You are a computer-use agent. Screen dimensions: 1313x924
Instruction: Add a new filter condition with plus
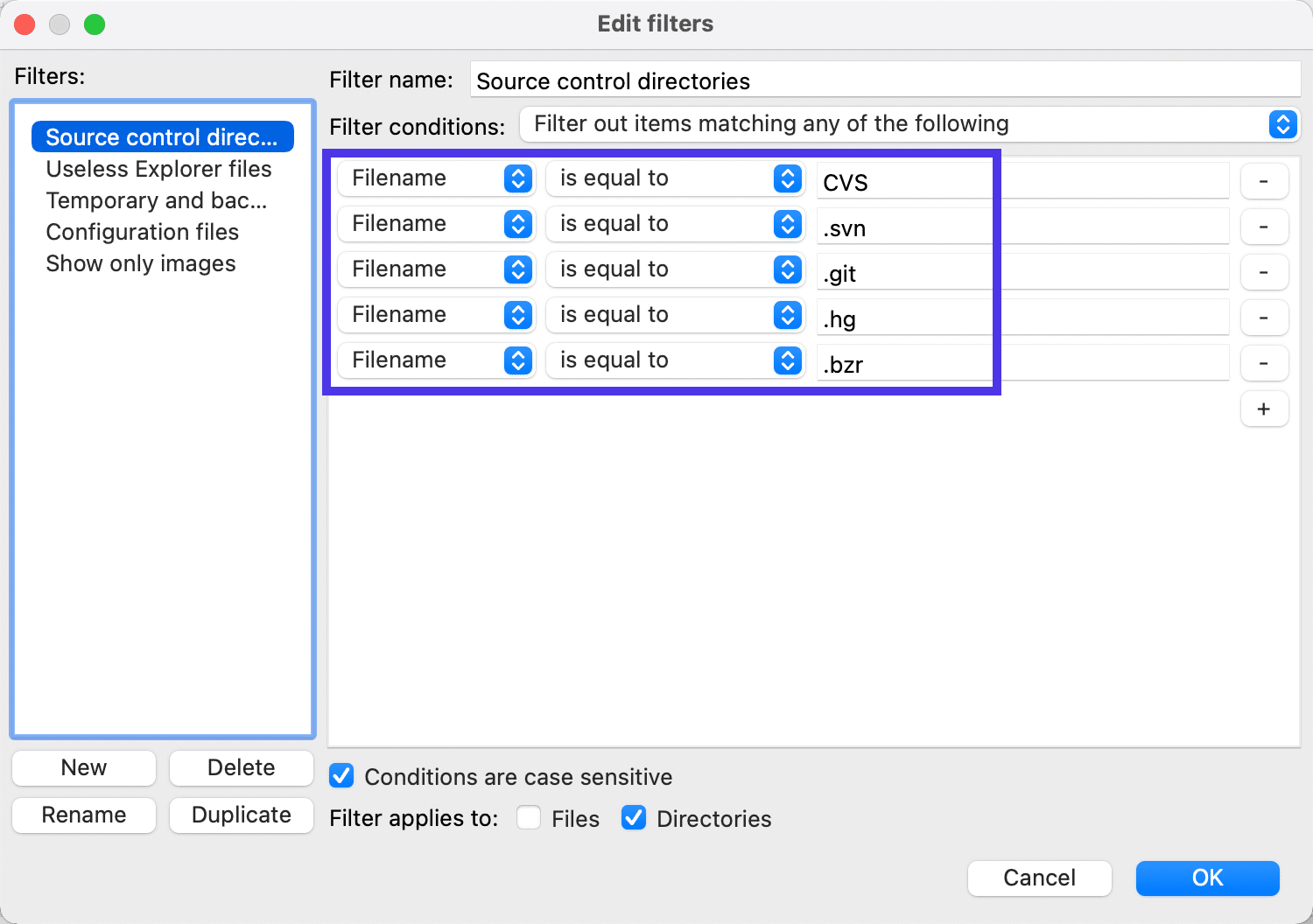(1264, 409)
